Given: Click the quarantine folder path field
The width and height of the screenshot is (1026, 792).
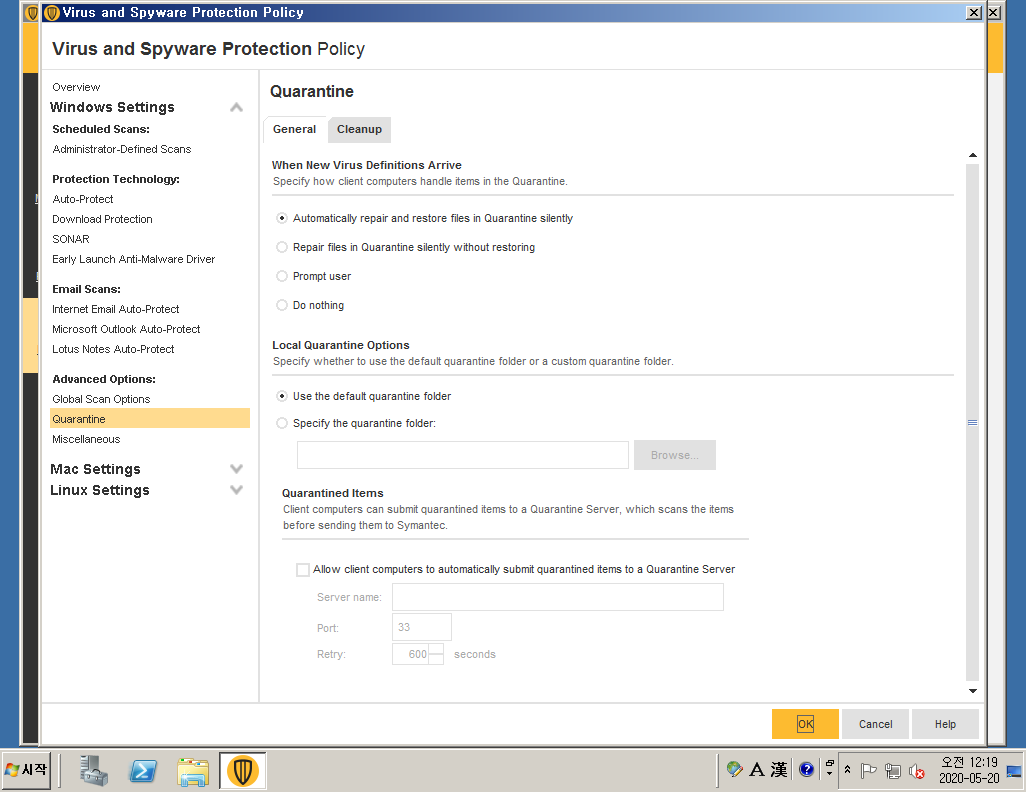Looking at the screenshot, I should point(463,455).
